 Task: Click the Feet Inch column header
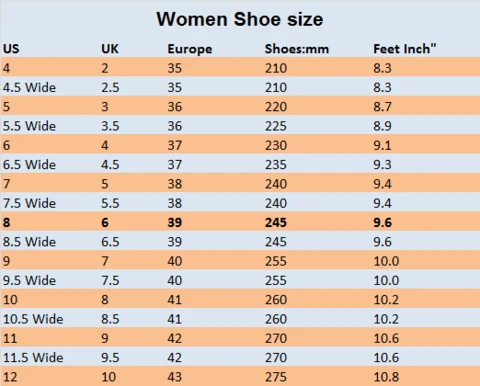click(x=404, y=49)
